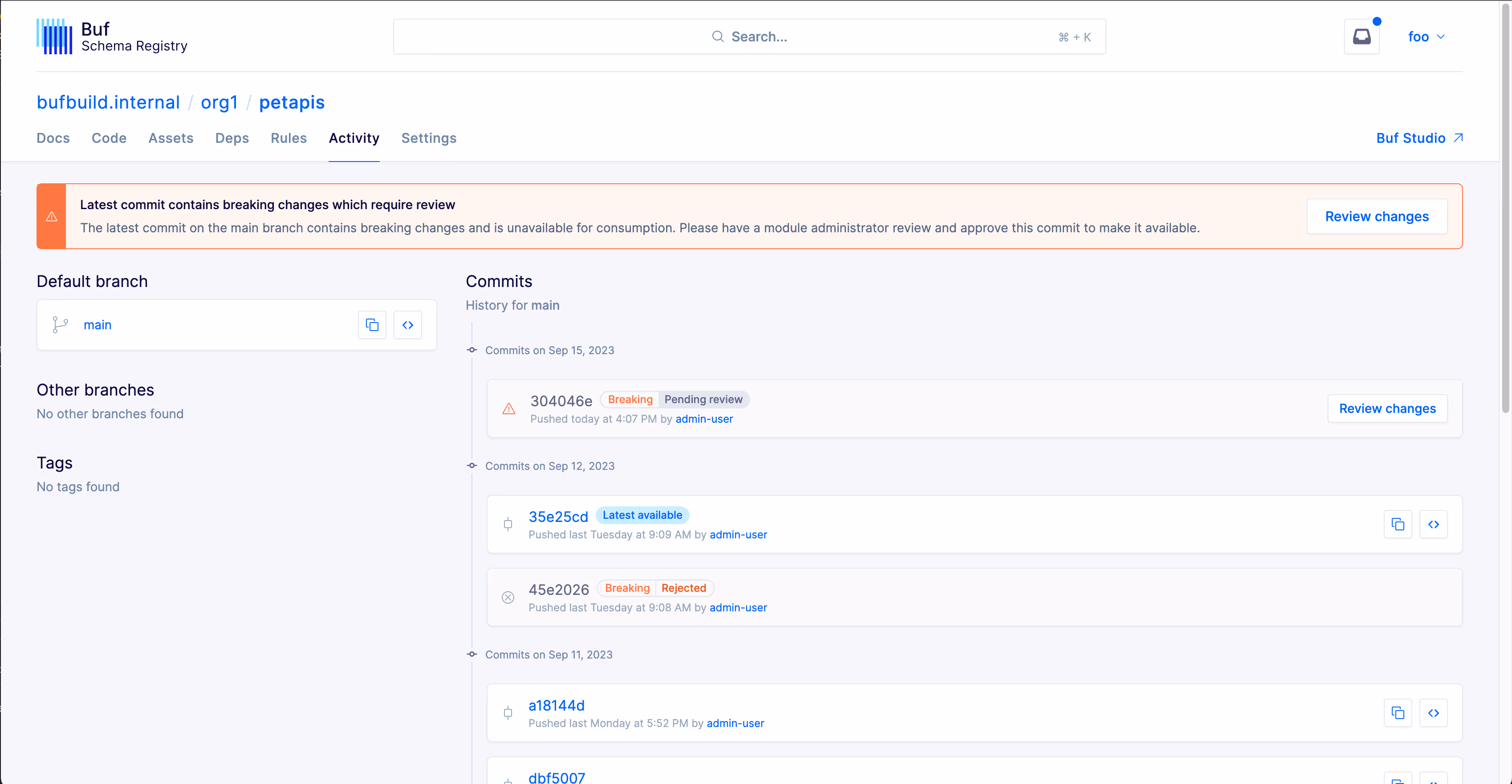The width and height of the screenshot is (1512, 784).
Task: Switch to the Settings tab
Action: tap(428, 138)
